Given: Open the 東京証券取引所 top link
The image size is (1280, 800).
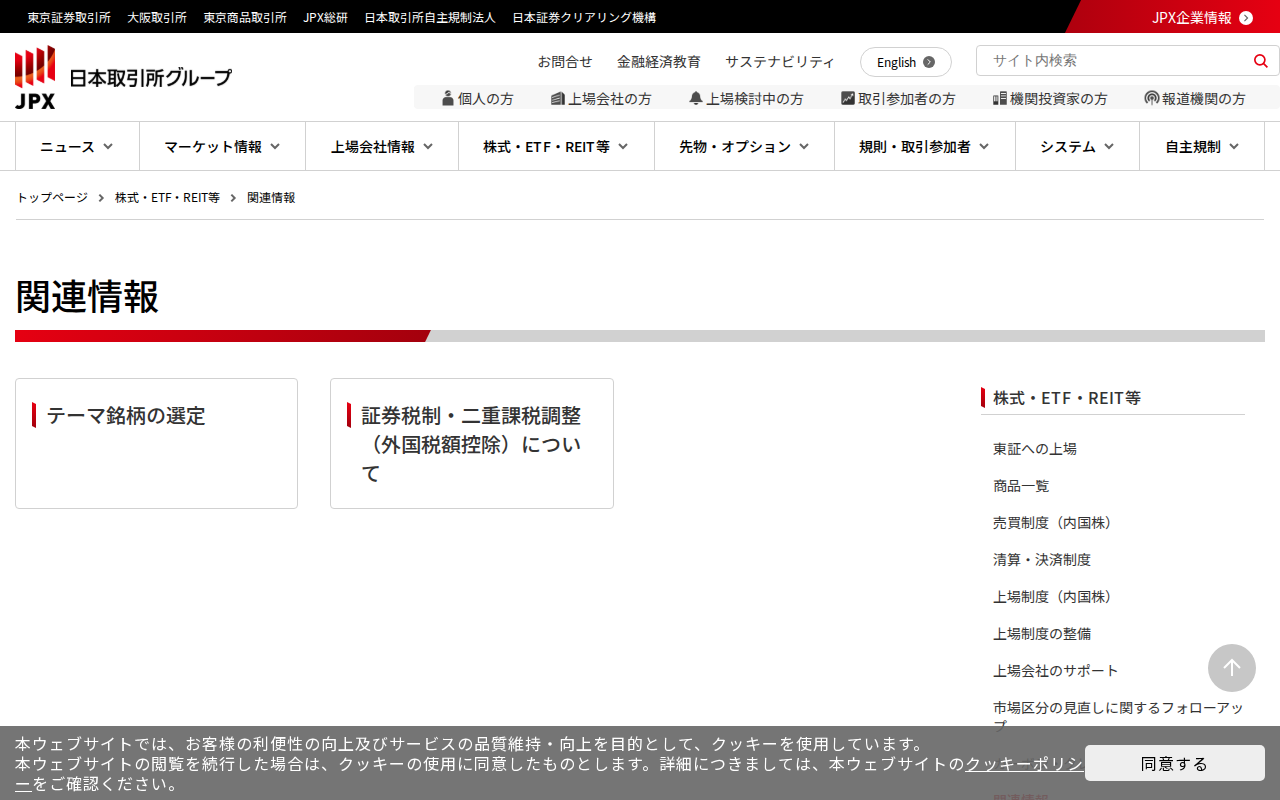Looking at the screenshot, I should coord(69,17).
